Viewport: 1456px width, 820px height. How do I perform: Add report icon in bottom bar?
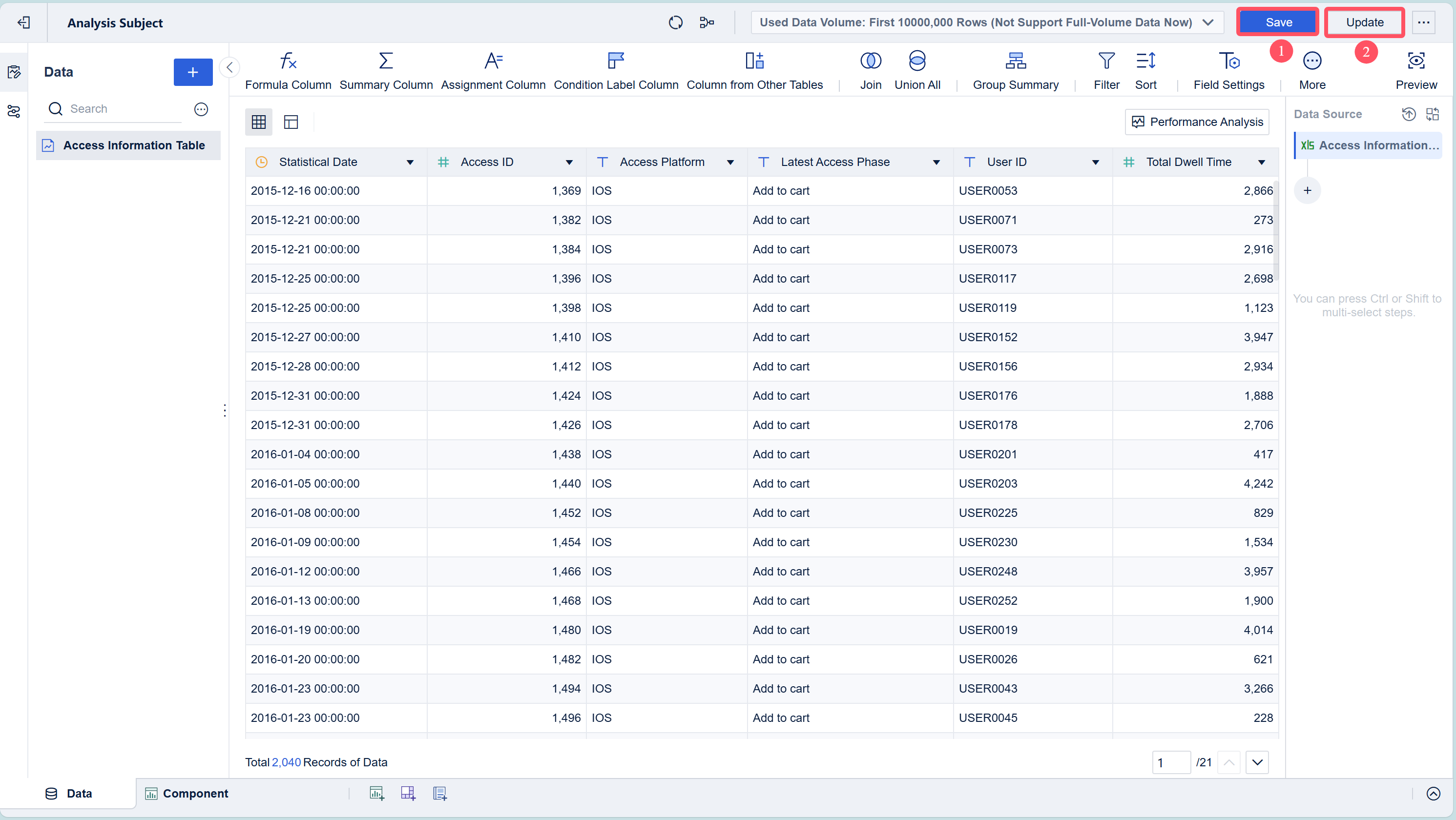(x=440, y=794)
